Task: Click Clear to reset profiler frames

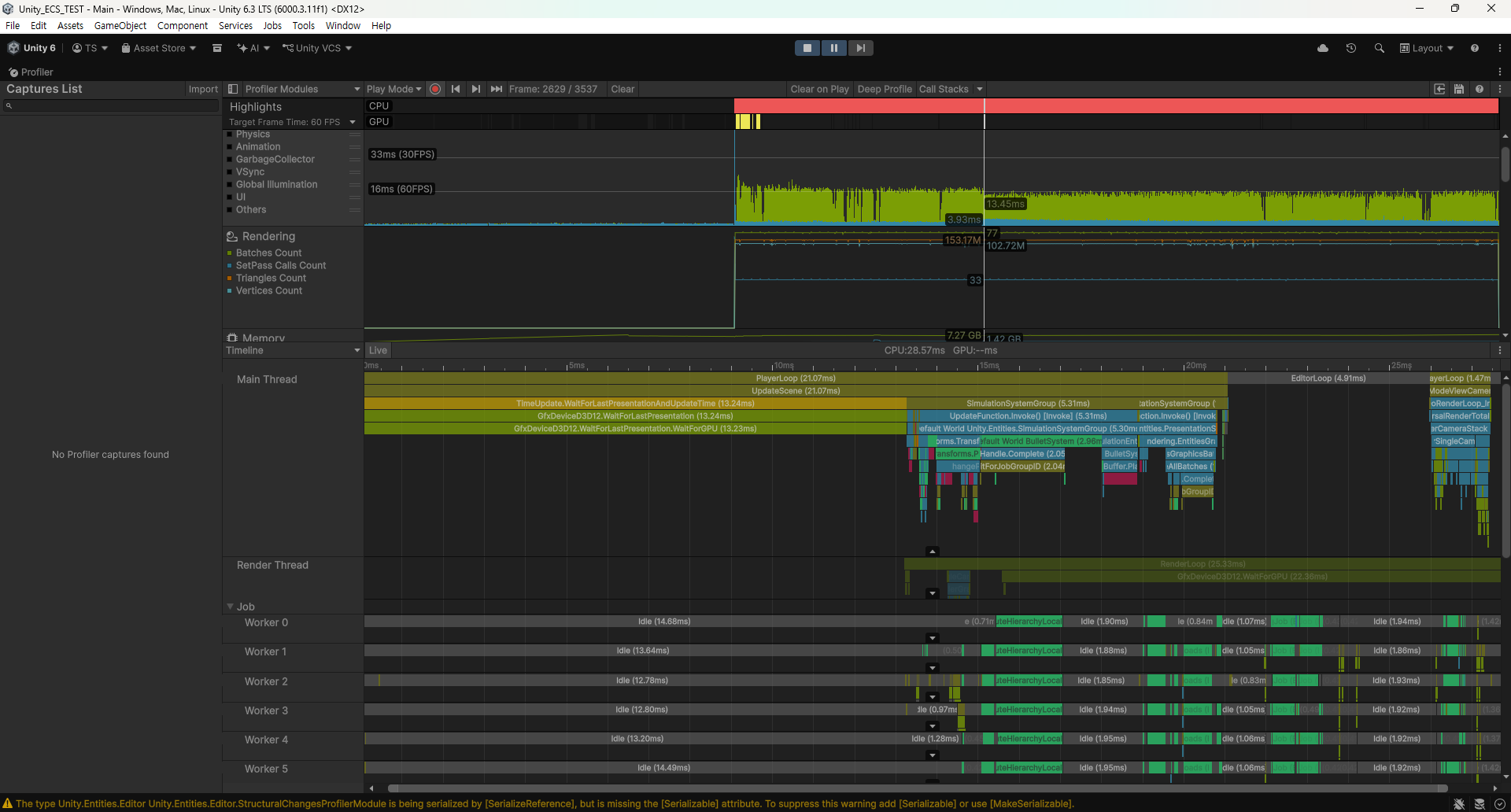Action: click(x=623, y=89)
